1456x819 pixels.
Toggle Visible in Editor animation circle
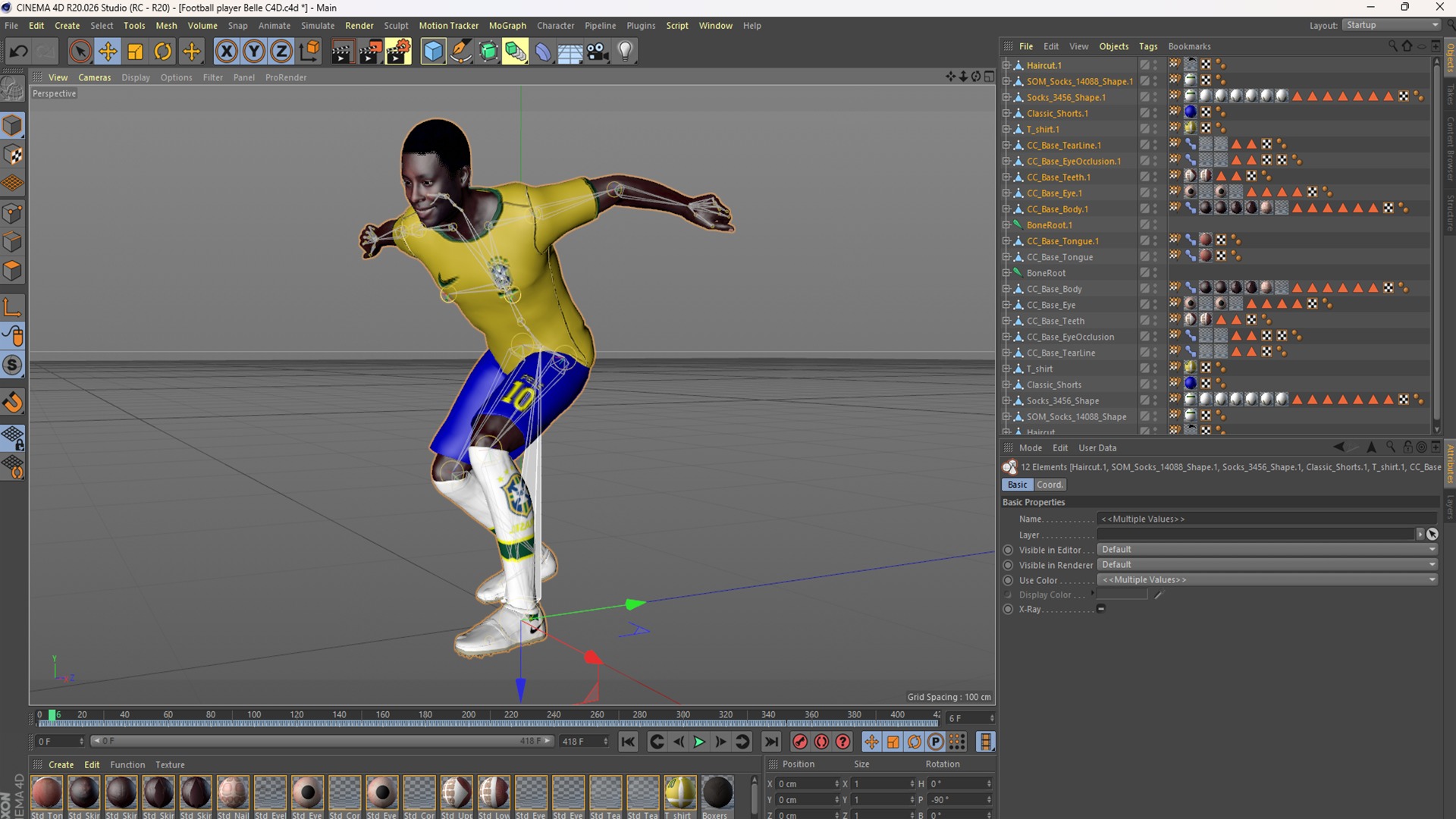pos(1008,550)
